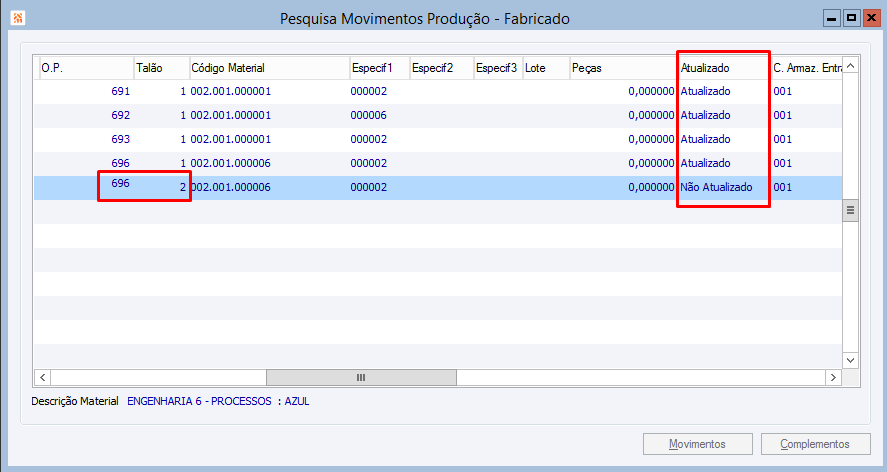Click the Lote column header
Viewport: 887px width, 472px height.
pyautogui.click(x=546, y=68)
